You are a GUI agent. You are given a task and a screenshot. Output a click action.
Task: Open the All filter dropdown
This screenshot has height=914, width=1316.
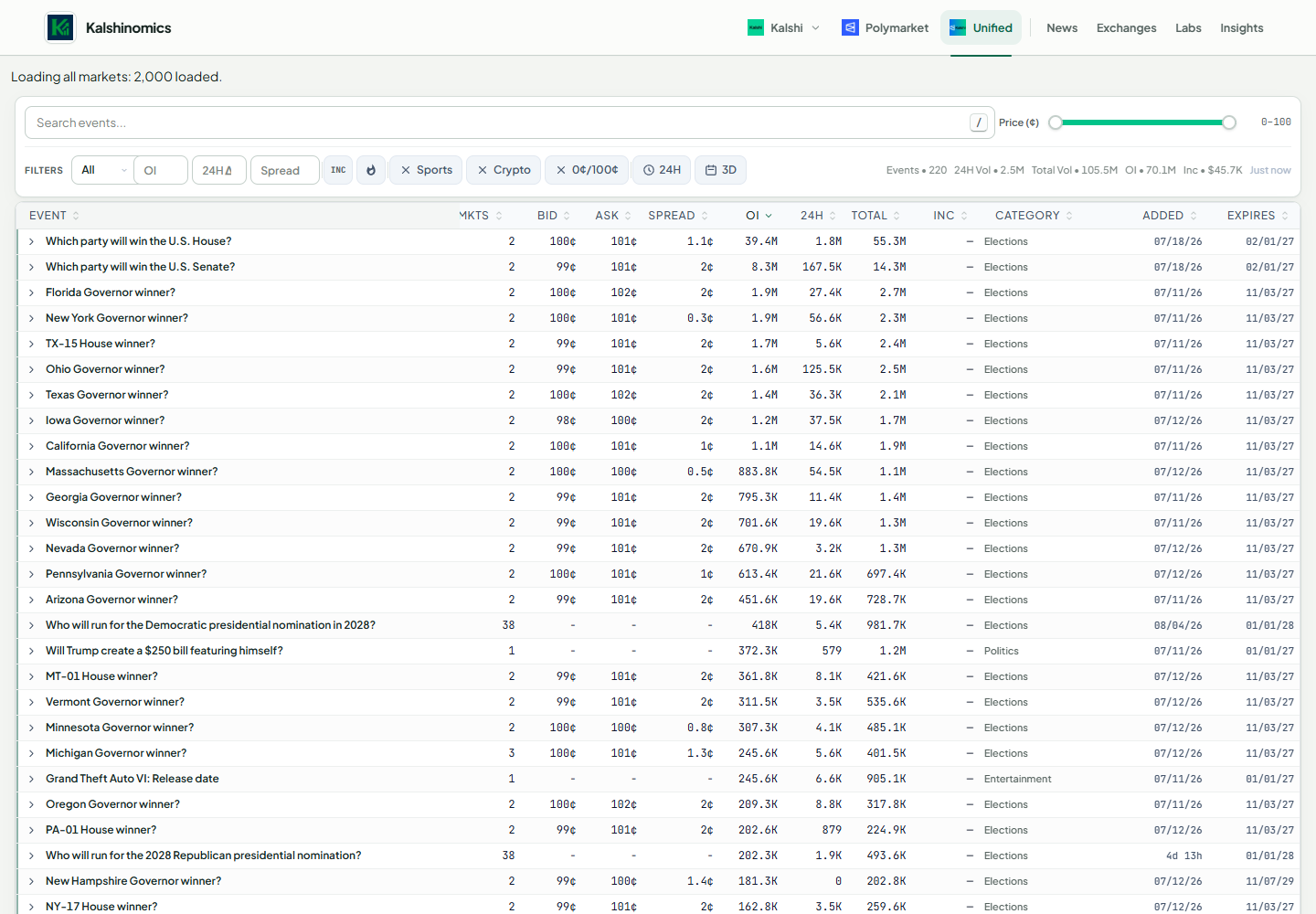point(103,170)
